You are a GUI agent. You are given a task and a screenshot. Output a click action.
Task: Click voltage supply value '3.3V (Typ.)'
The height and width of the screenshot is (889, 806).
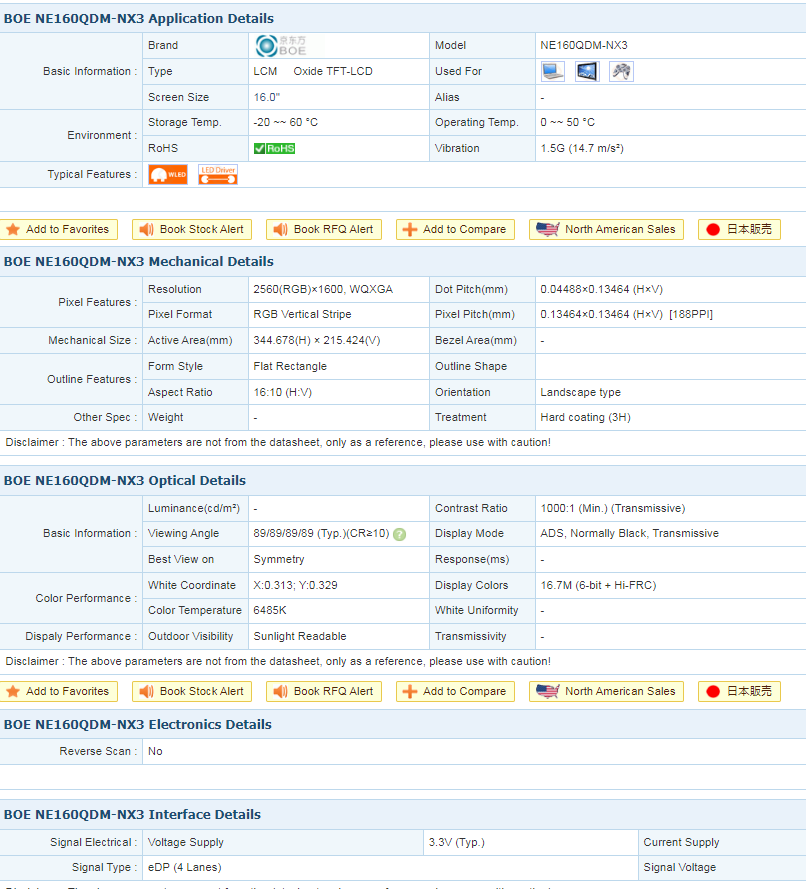457,843
